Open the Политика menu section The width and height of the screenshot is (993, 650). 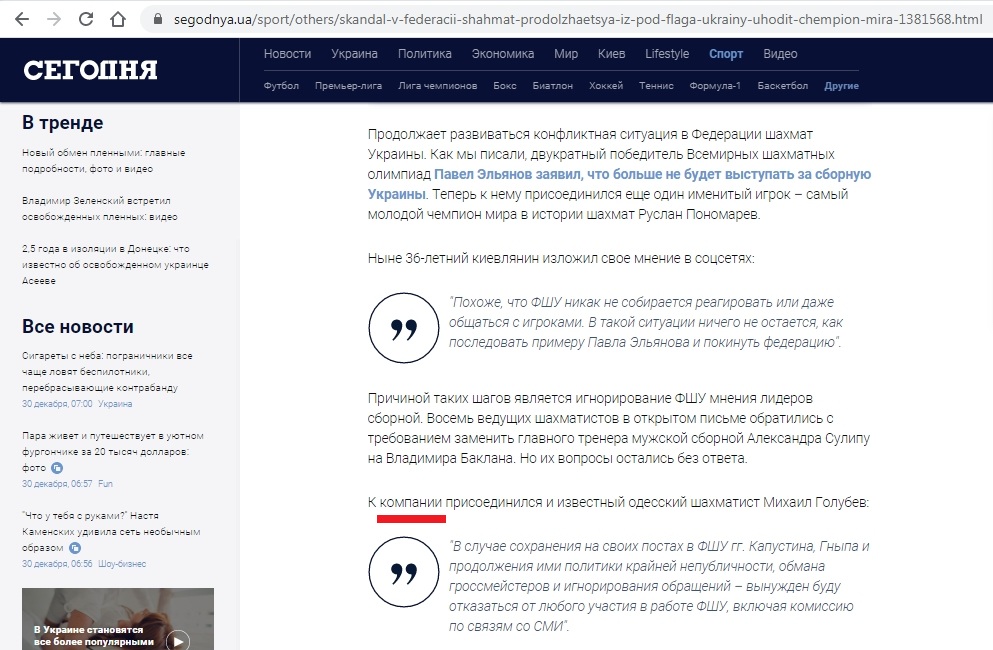(x=424, y=54)
